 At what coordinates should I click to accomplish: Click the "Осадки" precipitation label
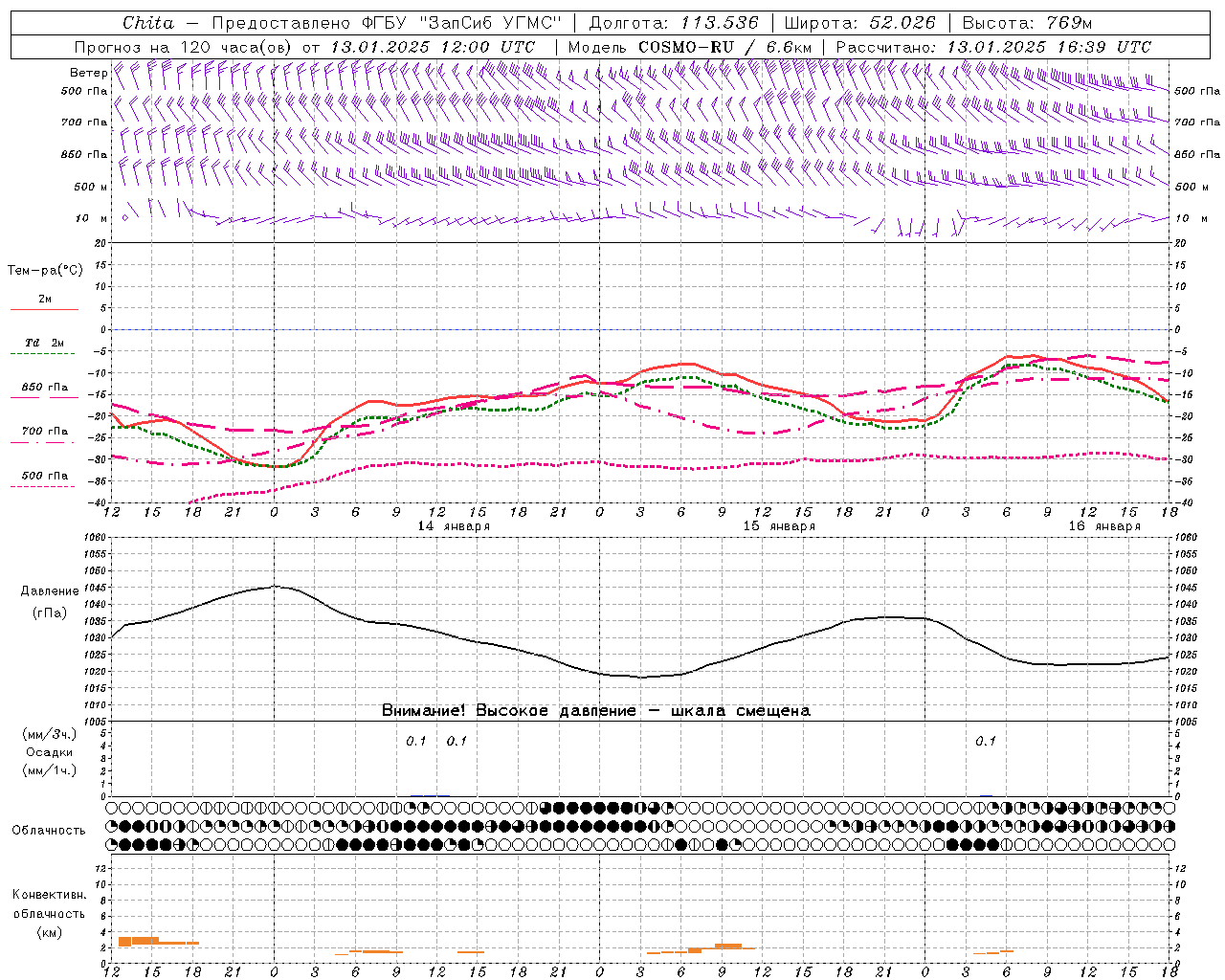click(49, 752)
